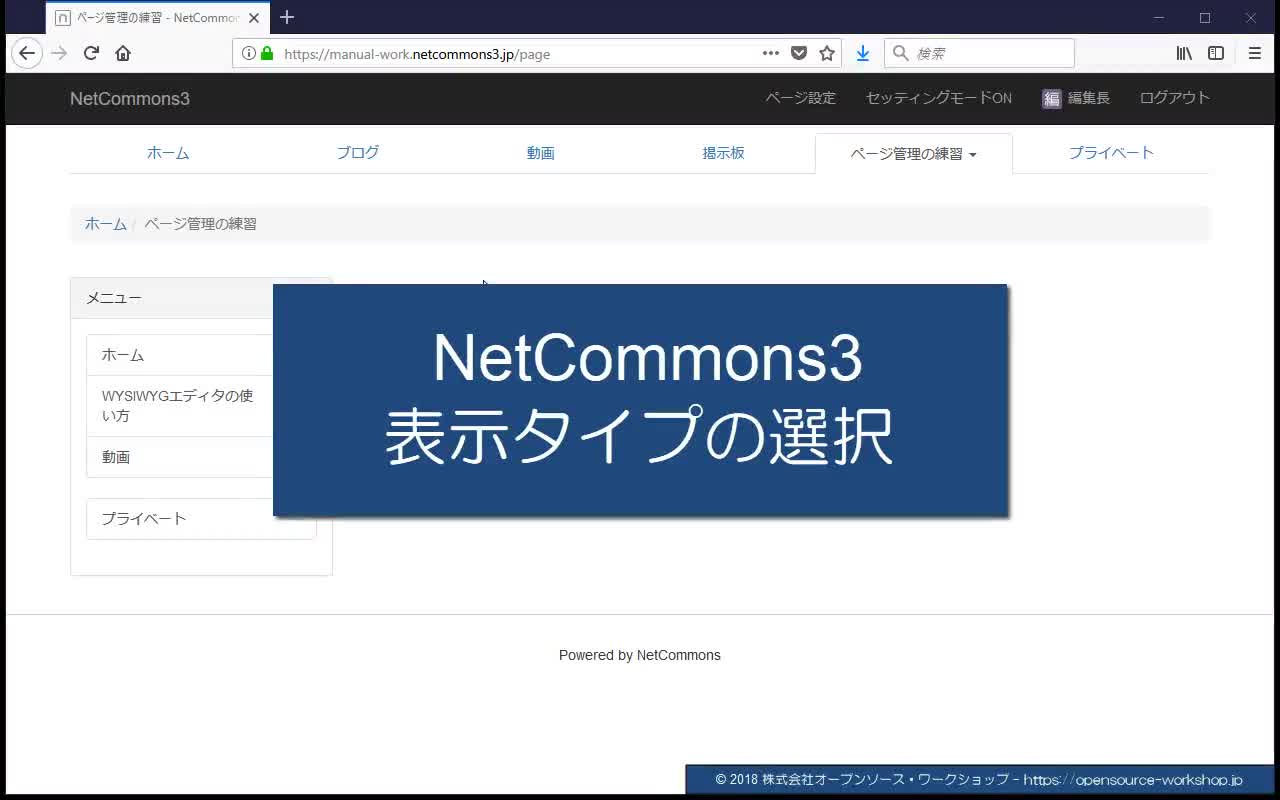Minimize the browser window
The image size is (1280, 800).
(1160, 17)
